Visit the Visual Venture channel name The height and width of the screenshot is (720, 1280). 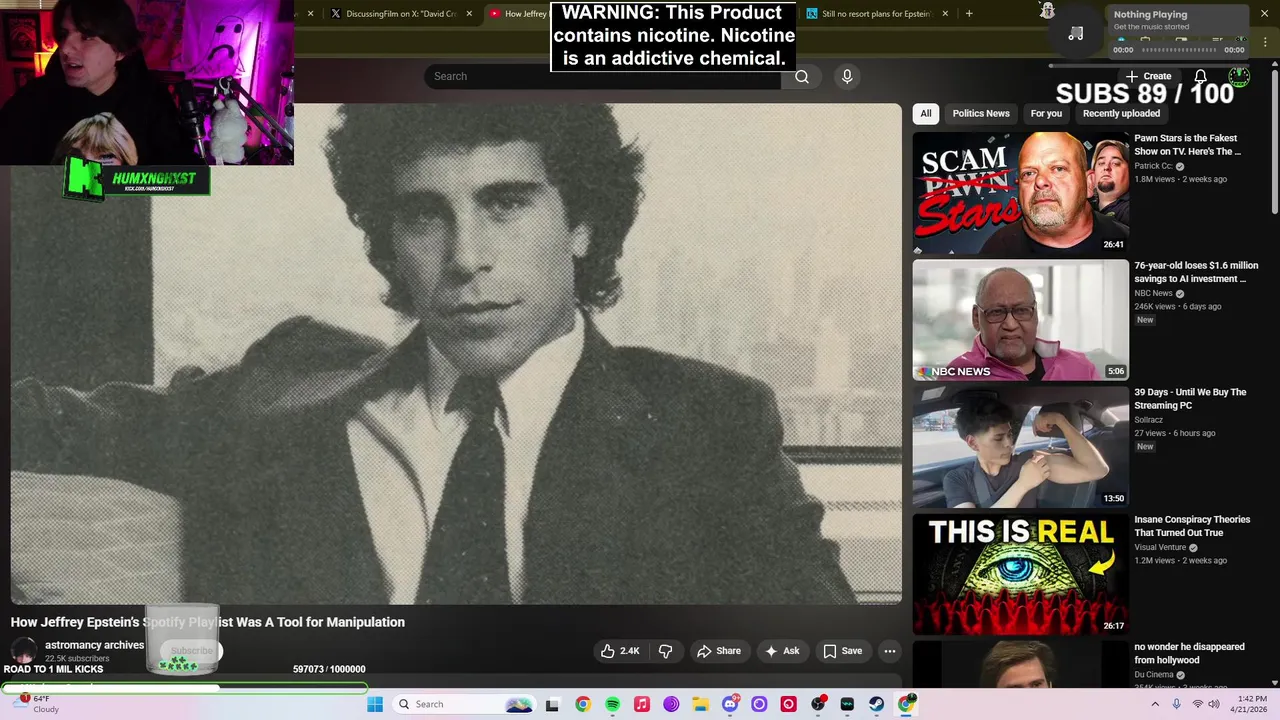(1160, 547)
